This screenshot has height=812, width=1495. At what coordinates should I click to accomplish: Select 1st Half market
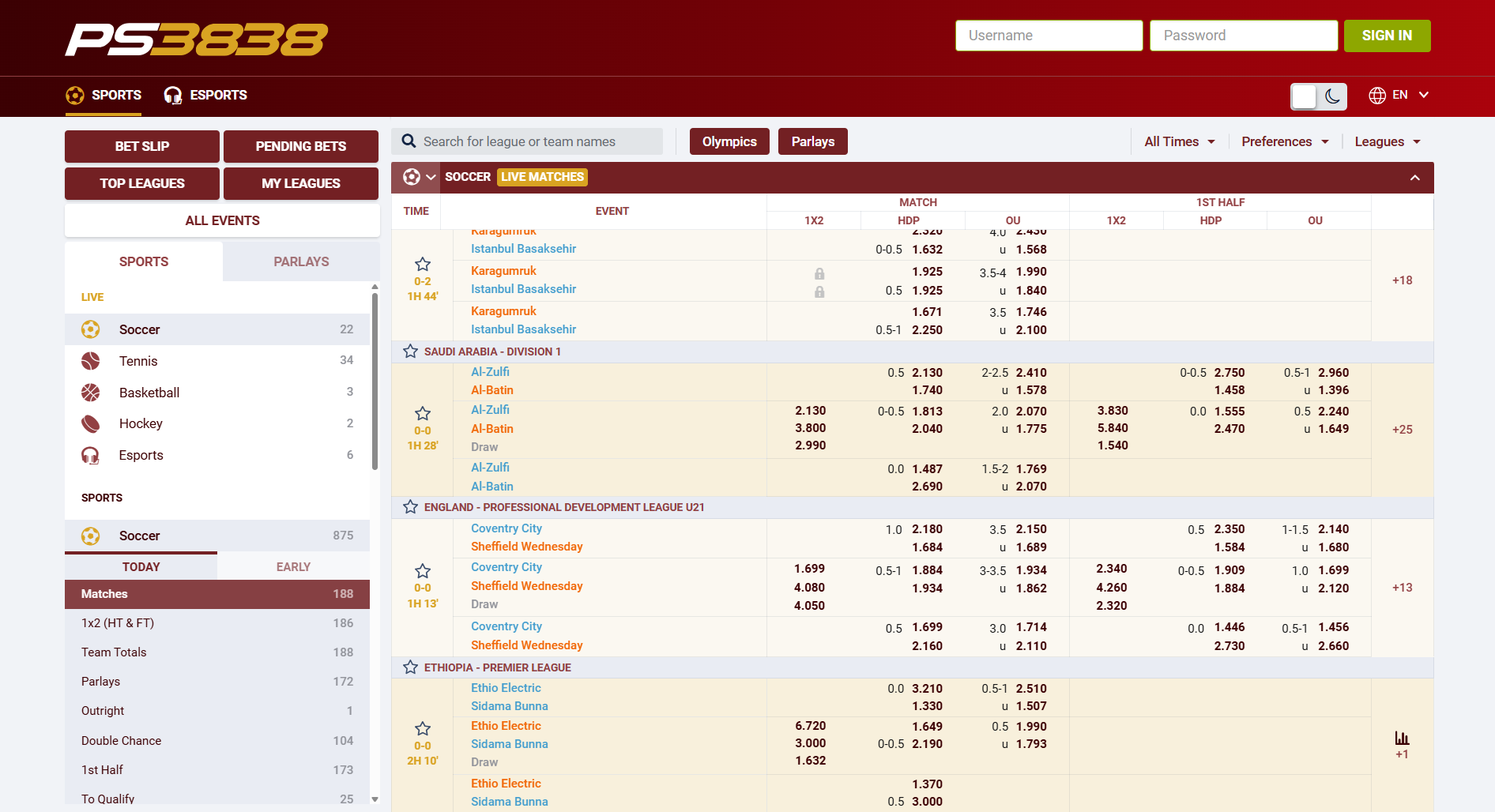pyautogui.click(x=217, y=770)
